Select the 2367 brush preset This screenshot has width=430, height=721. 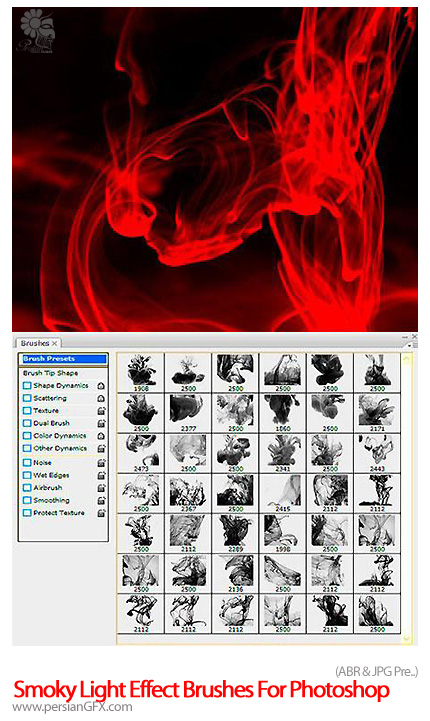tap(188, 493)
